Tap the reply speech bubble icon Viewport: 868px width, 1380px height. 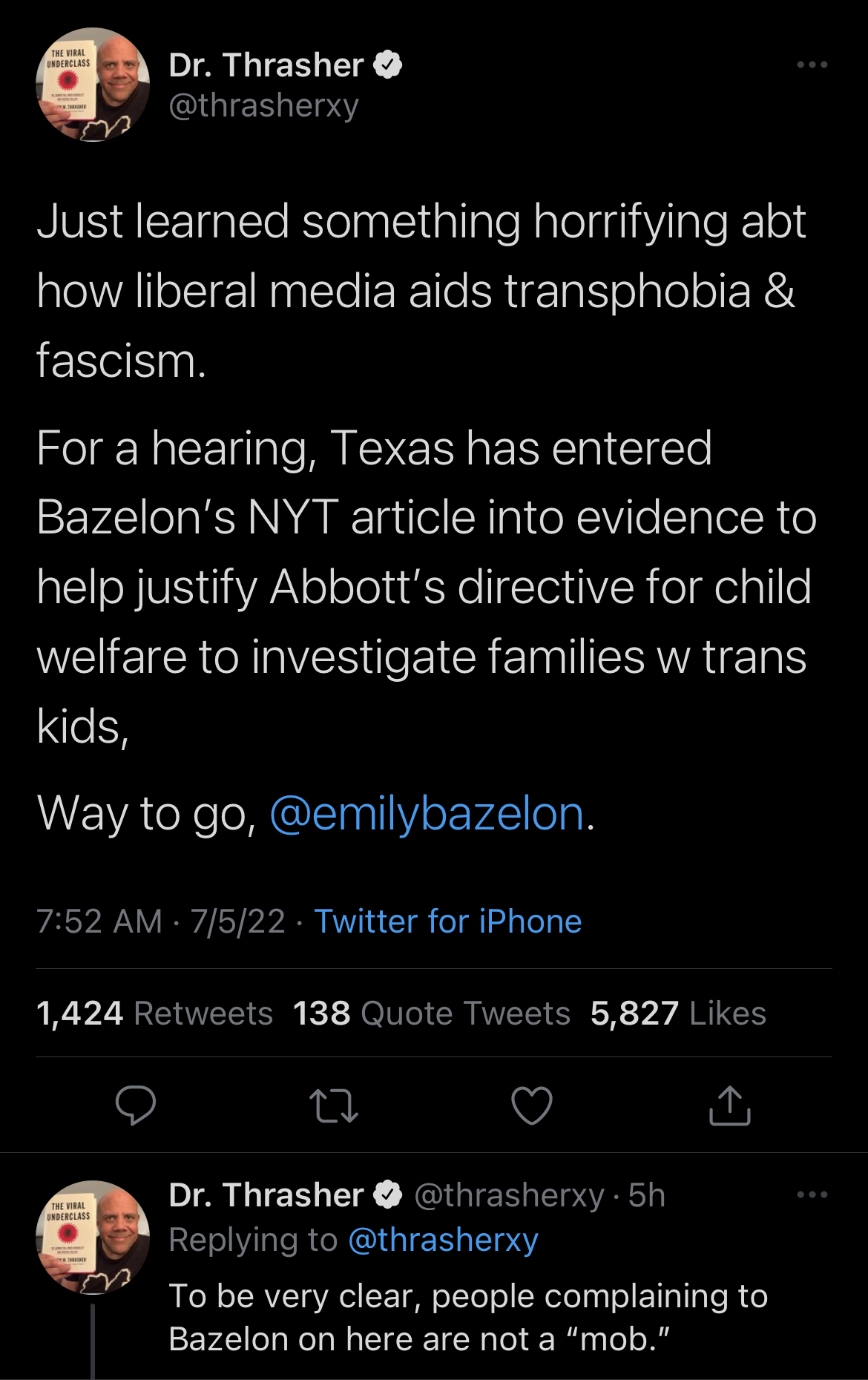coord(136,1105)
